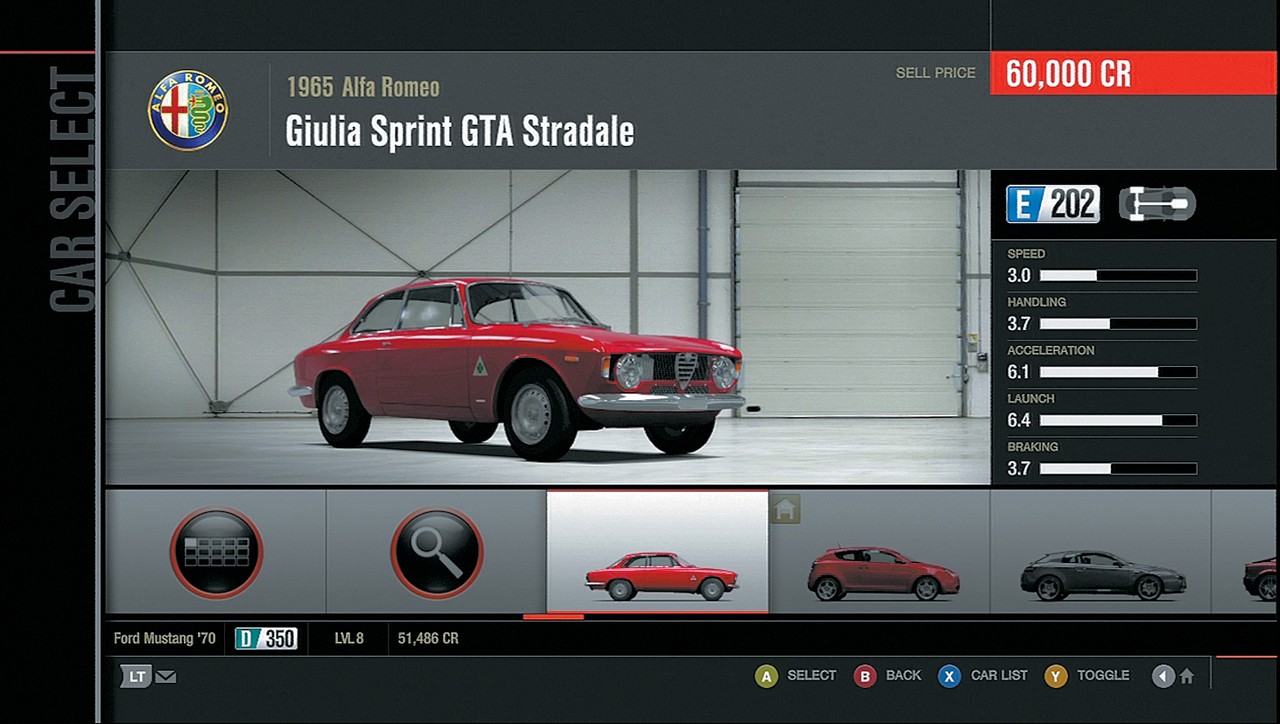The height and width of the screenshot is (724, 1280).
Task: Click the LVL 8 driver level
Action: coord(349,638)
